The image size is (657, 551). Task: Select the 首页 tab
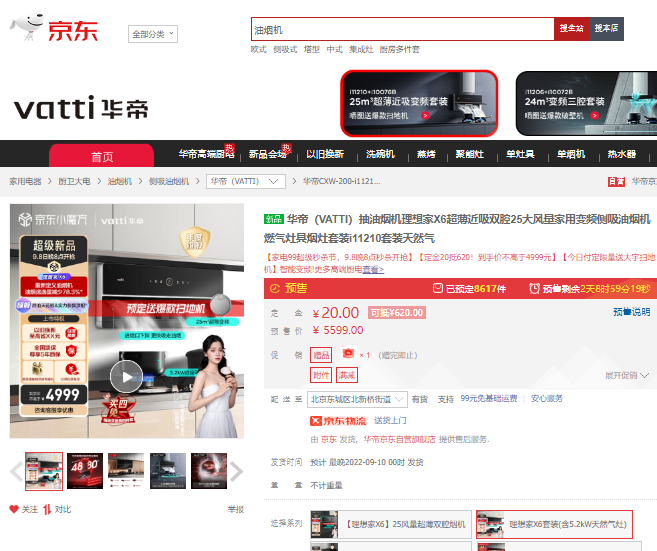coord(102,157)
